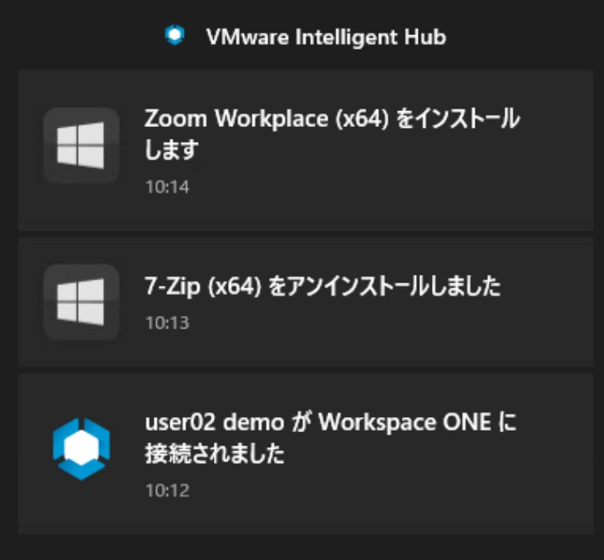This screenshot has height=560, width=604.
Task: Click the Windows icon on Zoom Workplace notification
Action: (81, 145)
